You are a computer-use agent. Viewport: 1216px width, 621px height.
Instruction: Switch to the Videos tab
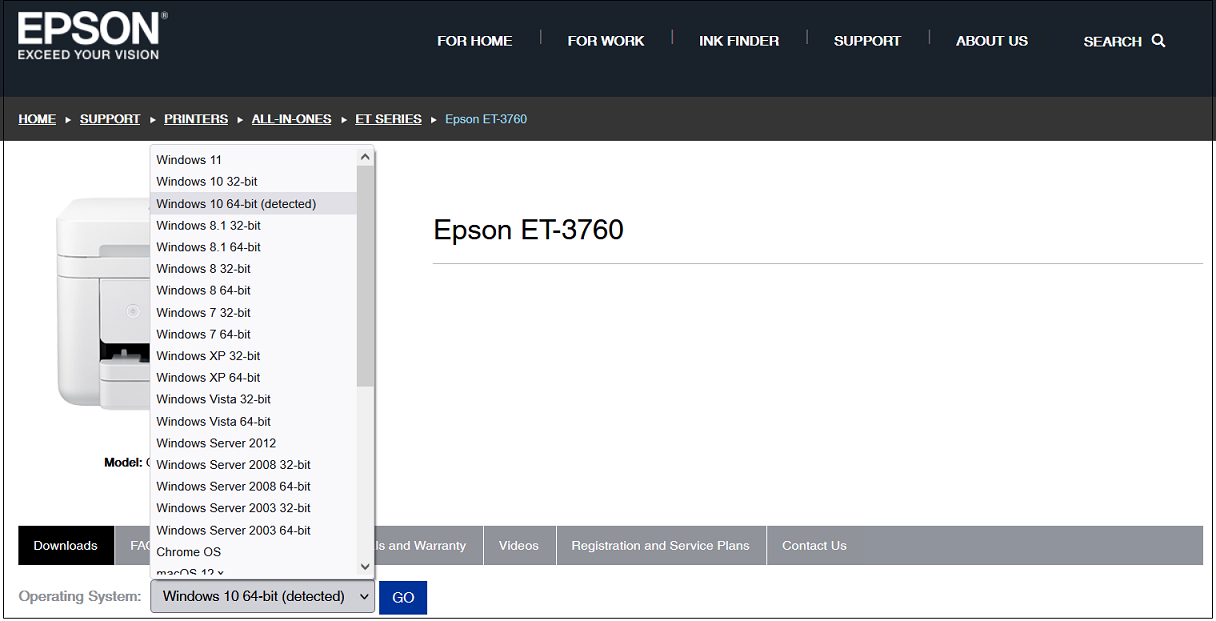pos(519,546)
